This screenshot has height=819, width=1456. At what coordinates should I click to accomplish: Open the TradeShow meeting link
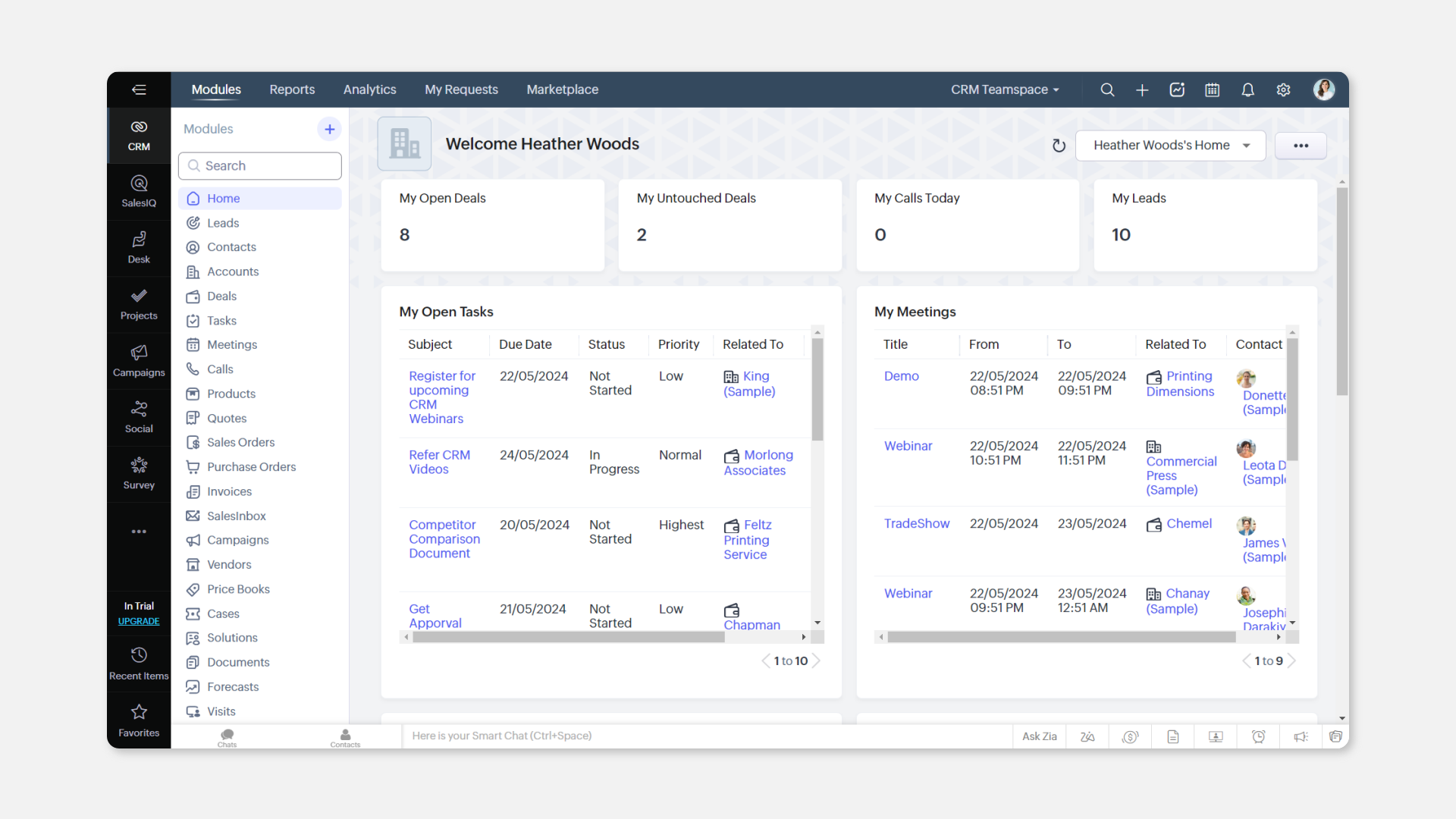916,523
